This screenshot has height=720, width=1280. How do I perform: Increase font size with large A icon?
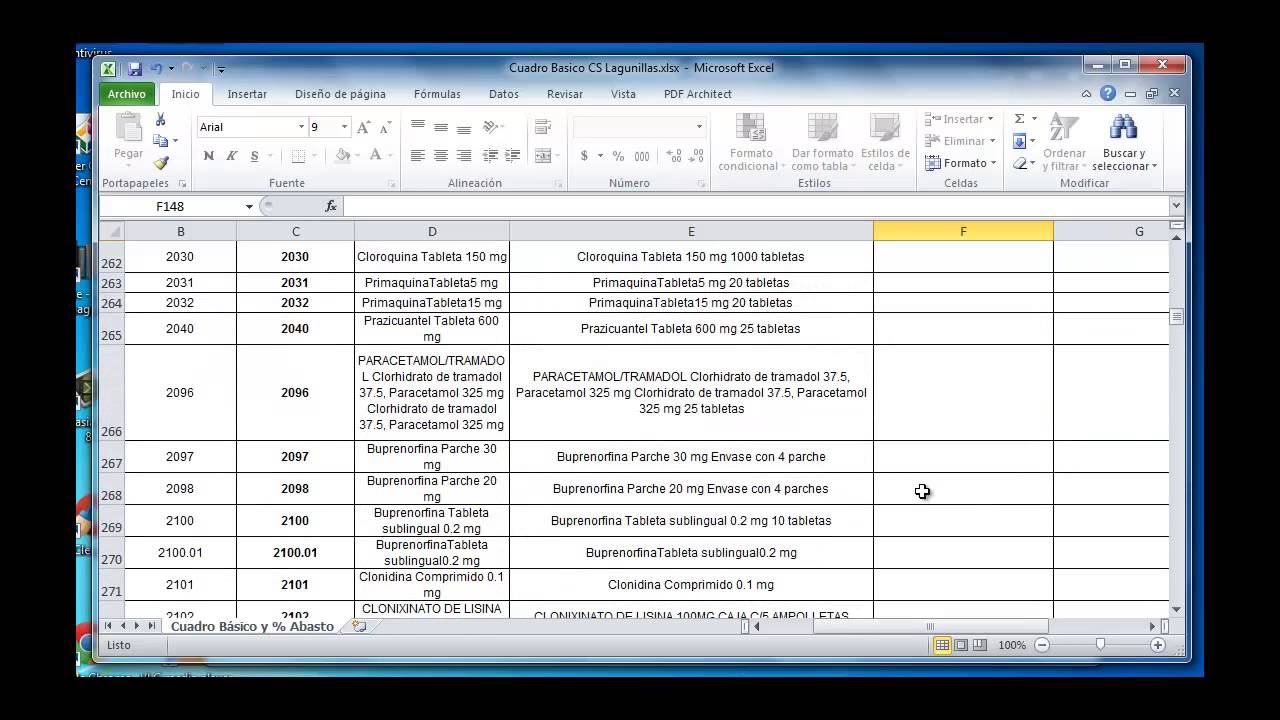(x=364, y=127)
